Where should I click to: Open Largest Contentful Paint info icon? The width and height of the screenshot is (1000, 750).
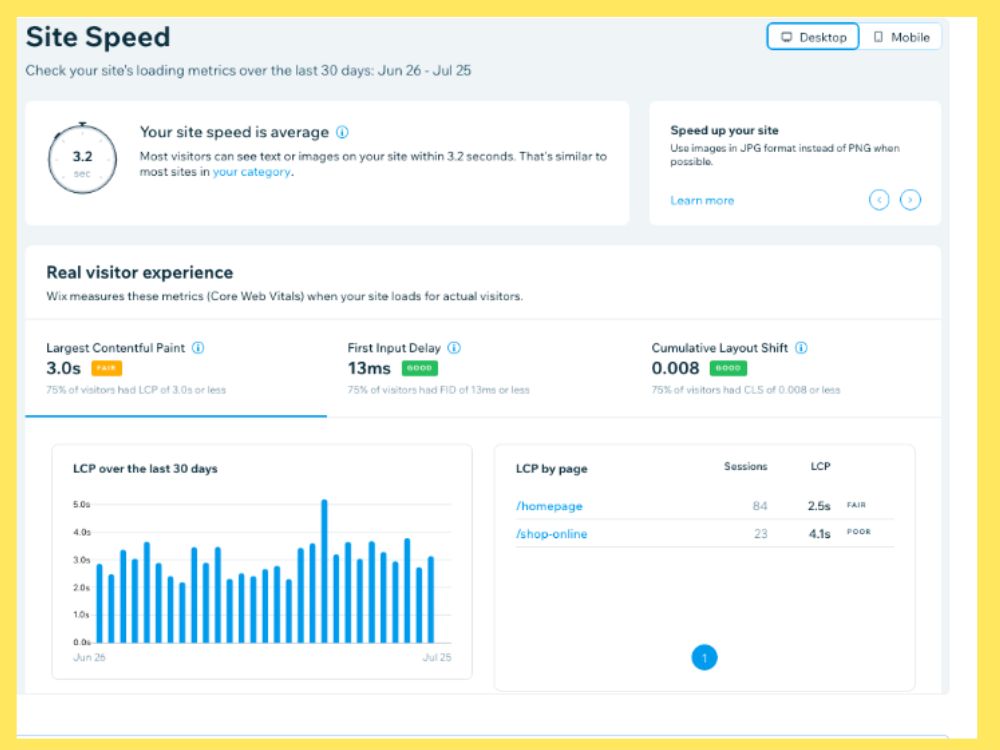pos(198,348)
